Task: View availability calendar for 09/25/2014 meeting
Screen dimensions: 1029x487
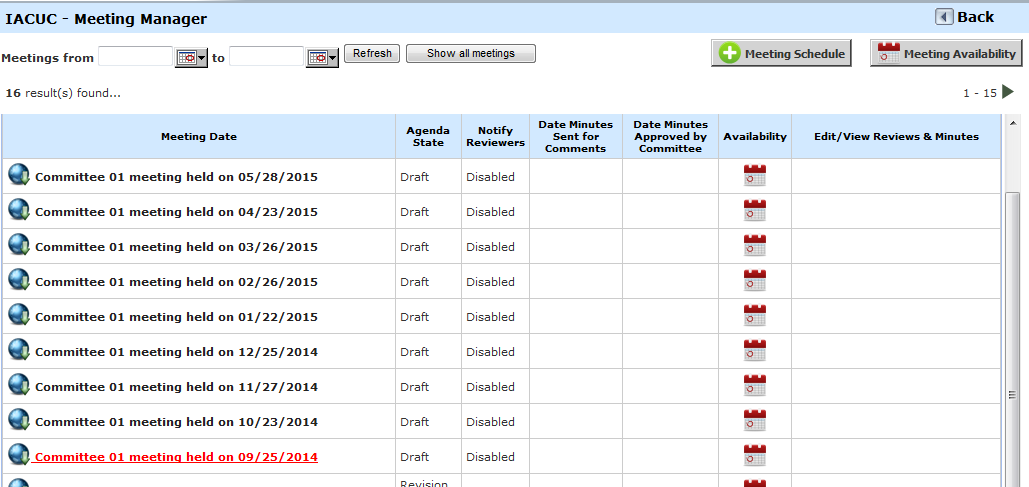Action: (x=755, y=455)
